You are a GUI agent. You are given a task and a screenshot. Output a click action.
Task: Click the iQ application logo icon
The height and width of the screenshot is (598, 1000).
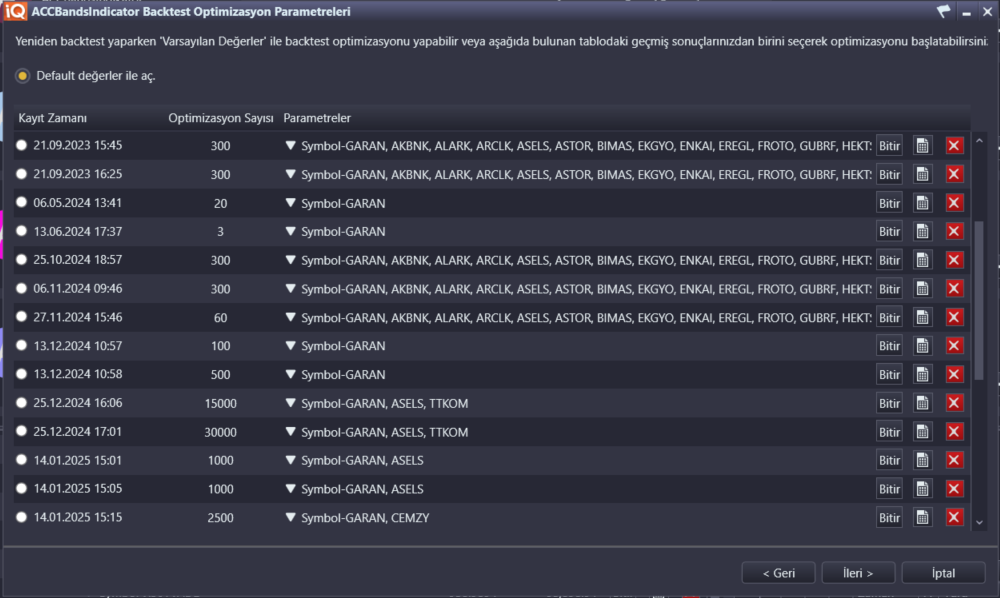15,11
